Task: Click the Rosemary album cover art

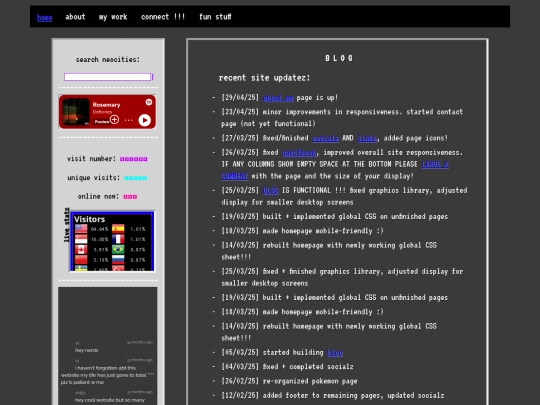Action: (76, 112)
